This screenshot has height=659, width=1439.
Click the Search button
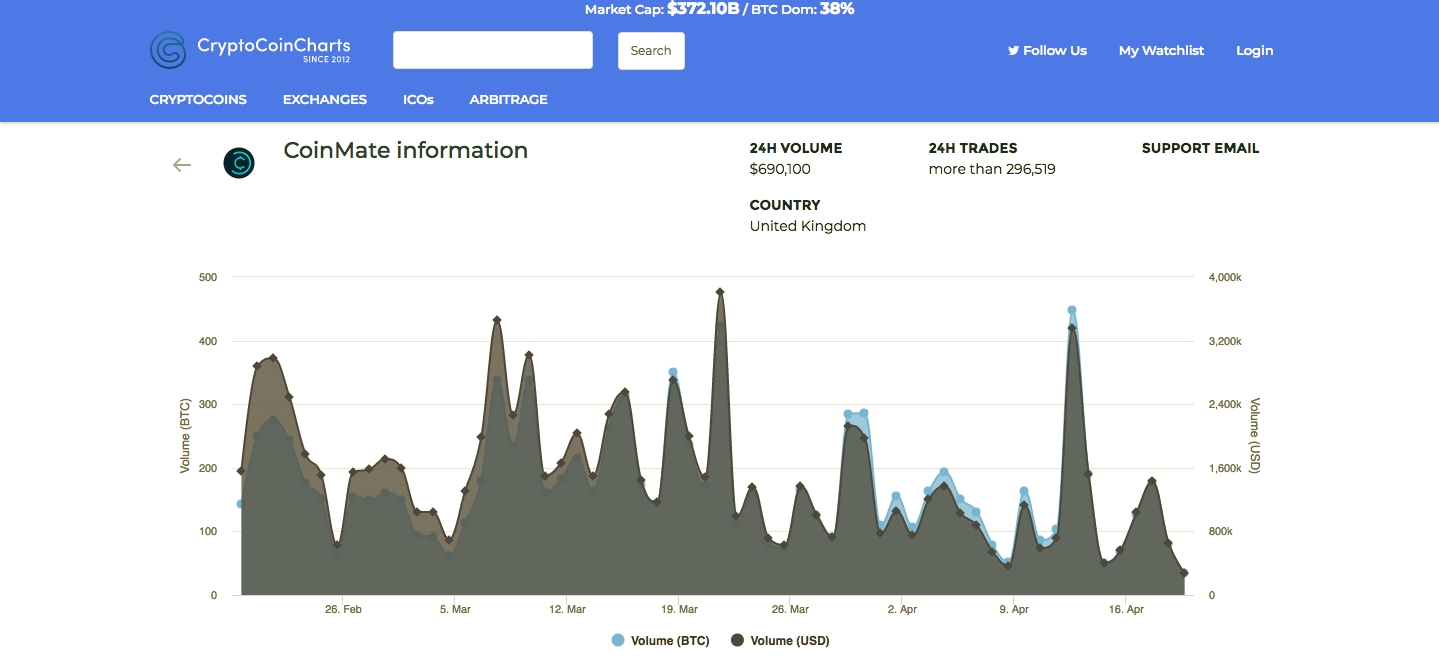point(651,51)
